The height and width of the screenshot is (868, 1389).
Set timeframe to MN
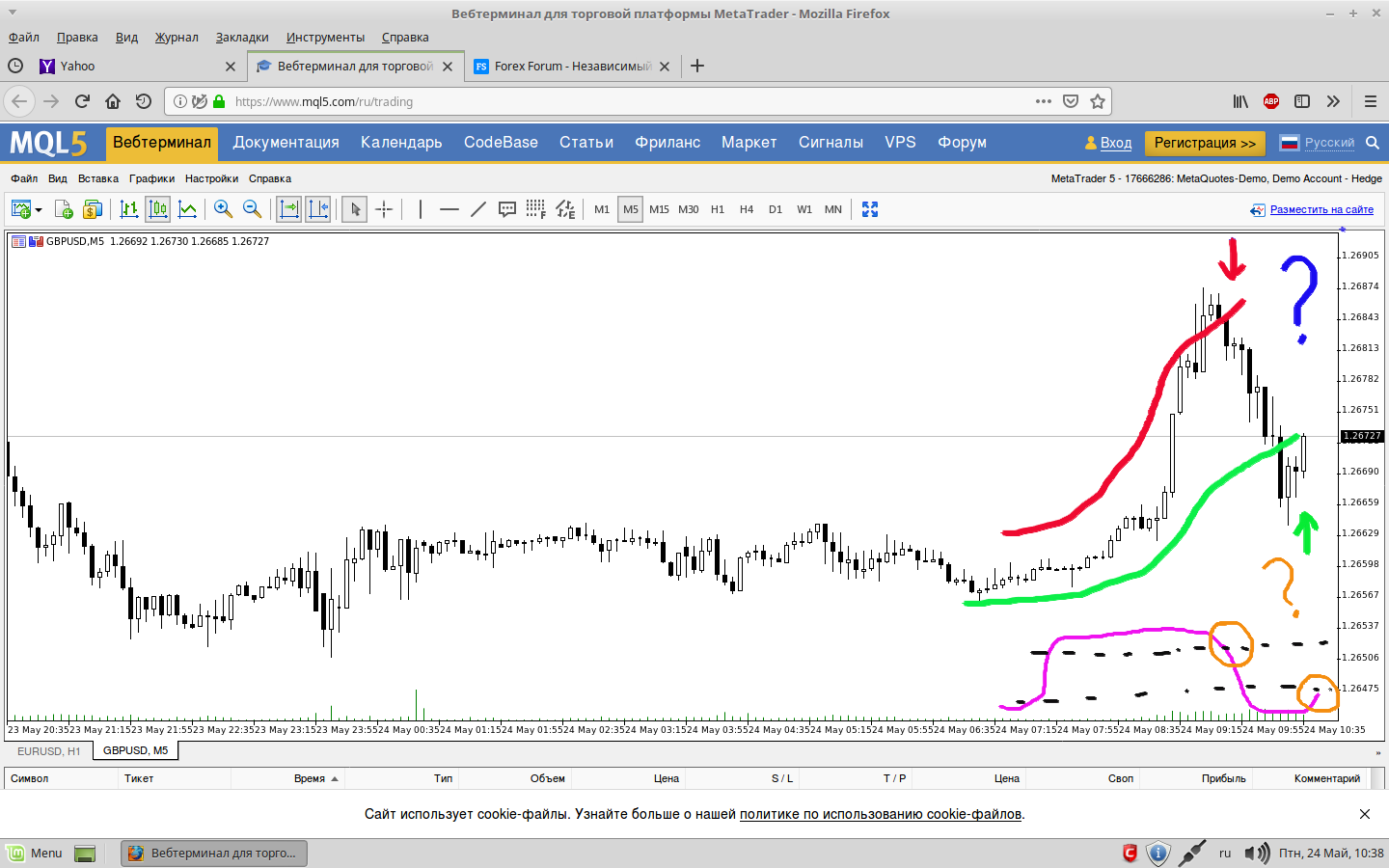click(833, 209)
